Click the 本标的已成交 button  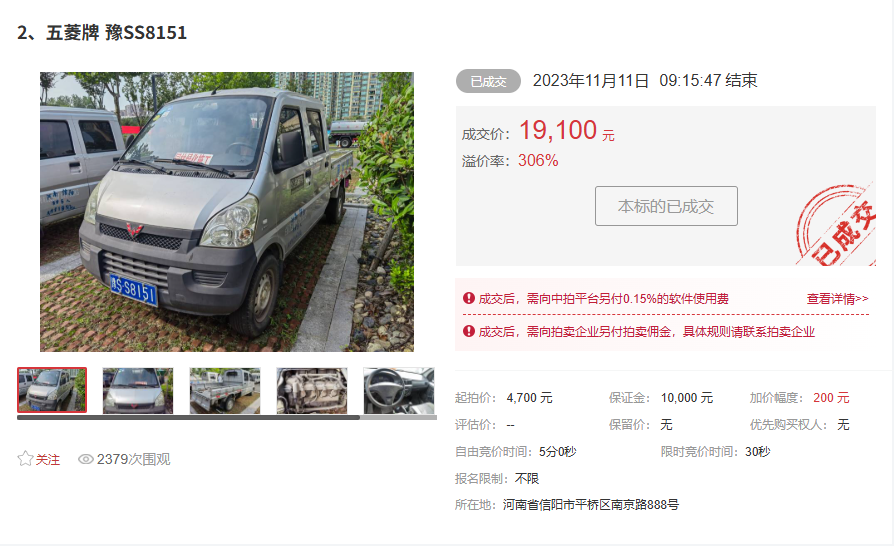tap(666, 206)
